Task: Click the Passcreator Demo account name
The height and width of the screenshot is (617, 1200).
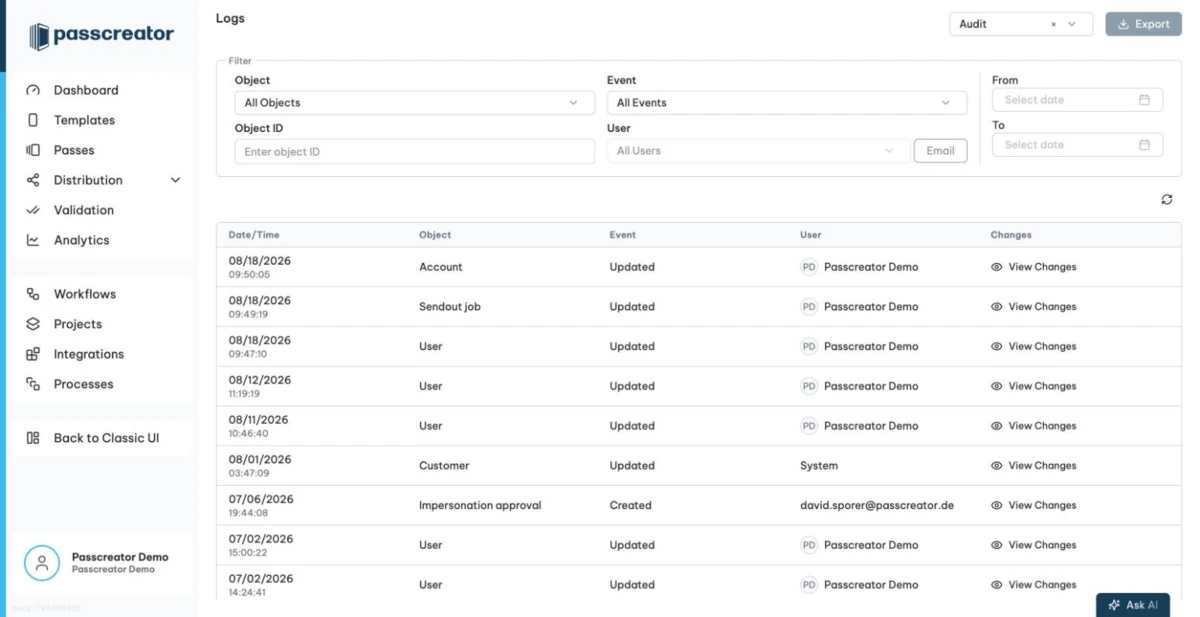Action: coord(120,557)
